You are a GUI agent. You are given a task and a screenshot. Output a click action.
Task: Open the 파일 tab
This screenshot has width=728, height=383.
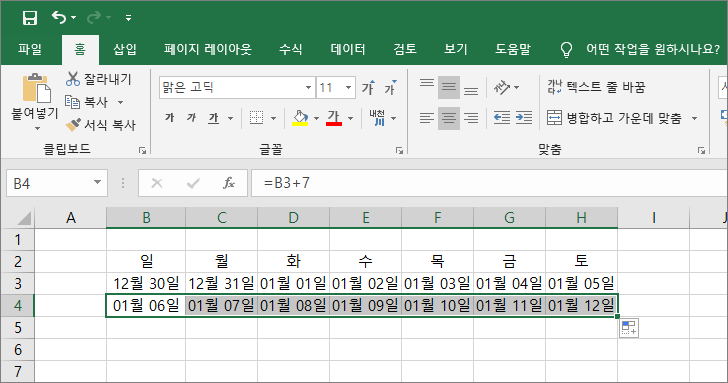pos(30,49)
